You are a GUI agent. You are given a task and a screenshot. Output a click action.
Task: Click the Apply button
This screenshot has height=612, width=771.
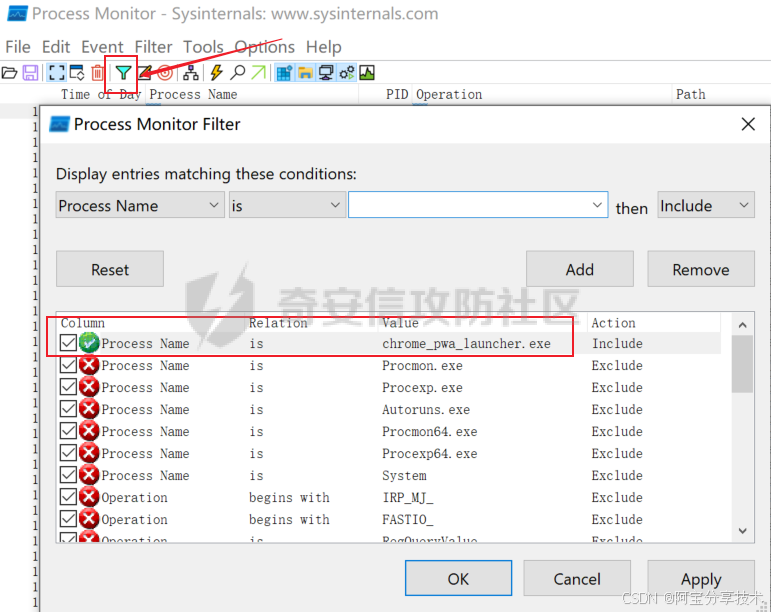[x=701, y=578]
